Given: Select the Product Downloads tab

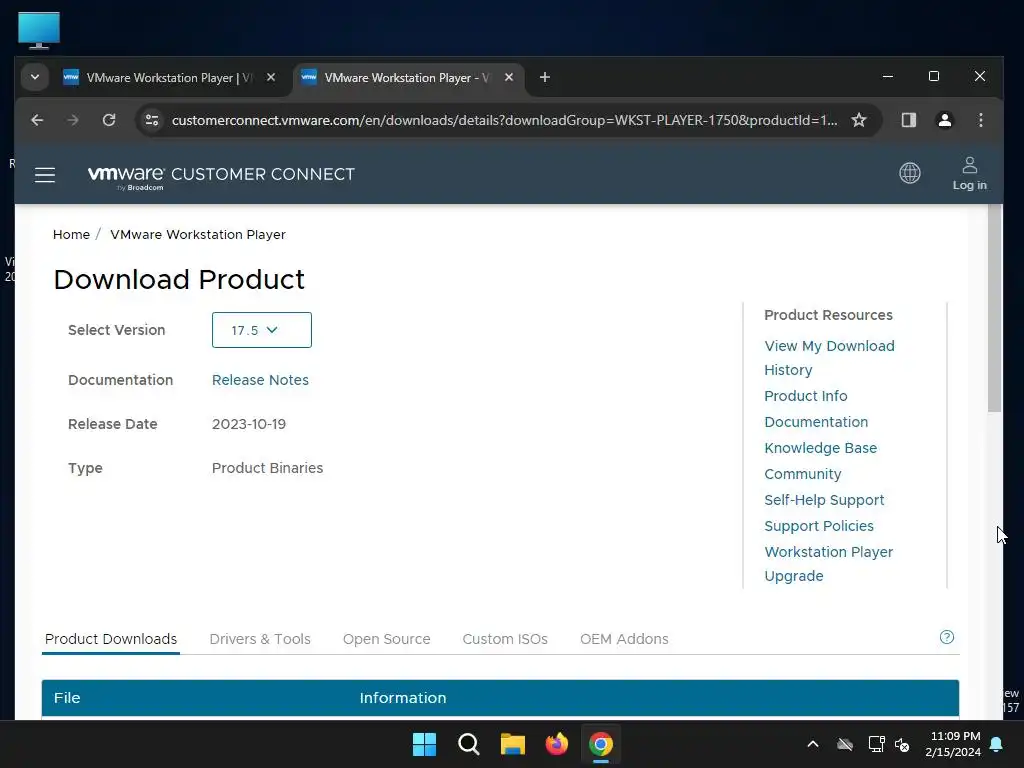Looking at the screenshot, I should click(x=111, y=639).
